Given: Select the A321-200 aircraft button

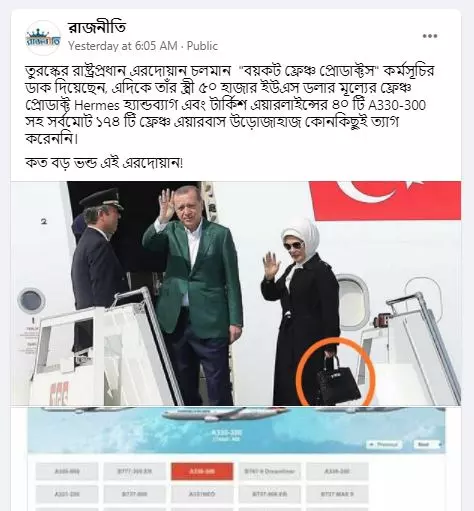Looking at the screenshot, I should [67, 494].
